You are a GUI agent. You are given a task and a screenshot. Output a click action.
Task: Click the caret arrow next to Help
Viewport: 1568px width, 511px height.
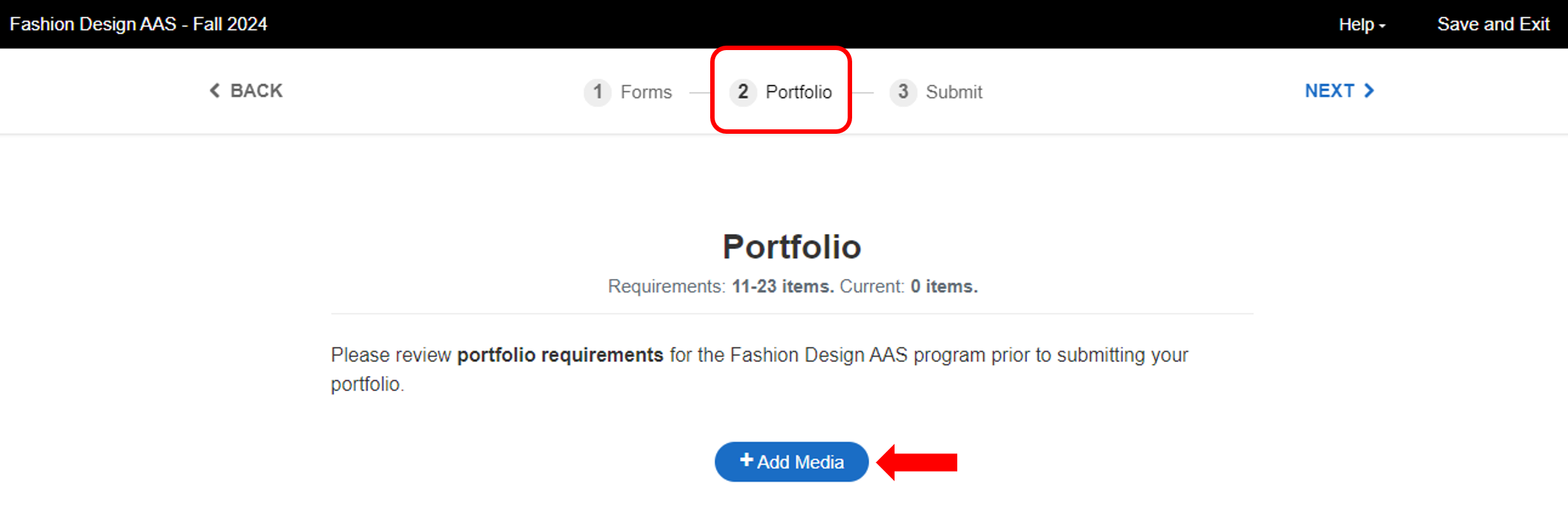(1382, 26)
